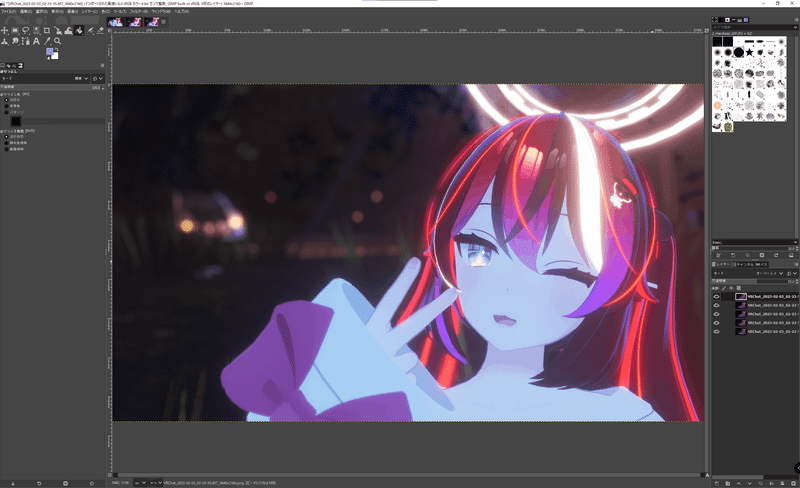This screenshot has height=488, width=800.
Task: Switch to the チャンネル Channels tab
Action: (742, 264)
